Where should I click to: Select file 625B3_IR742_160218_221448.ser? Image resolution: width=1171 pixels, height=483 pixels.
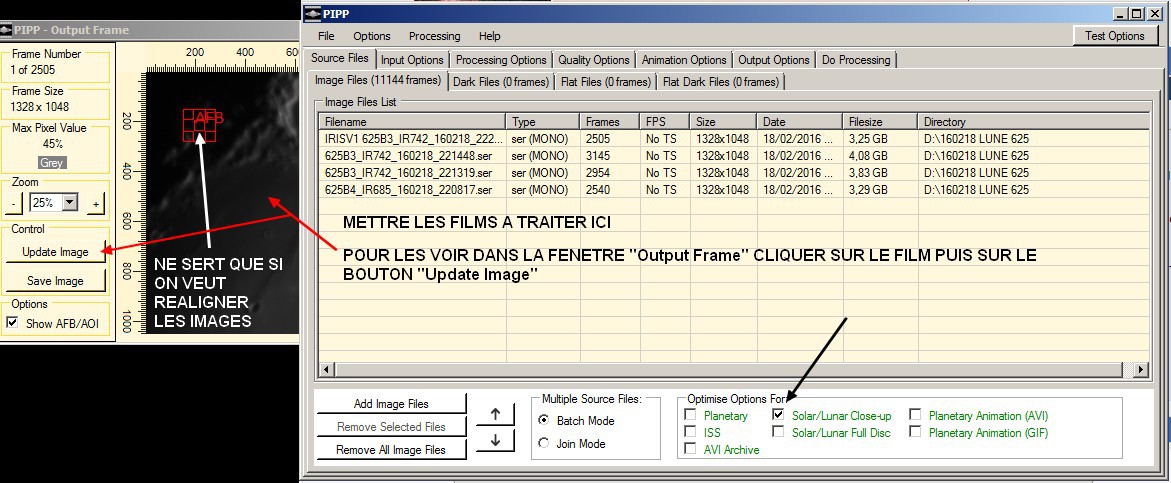409,156
